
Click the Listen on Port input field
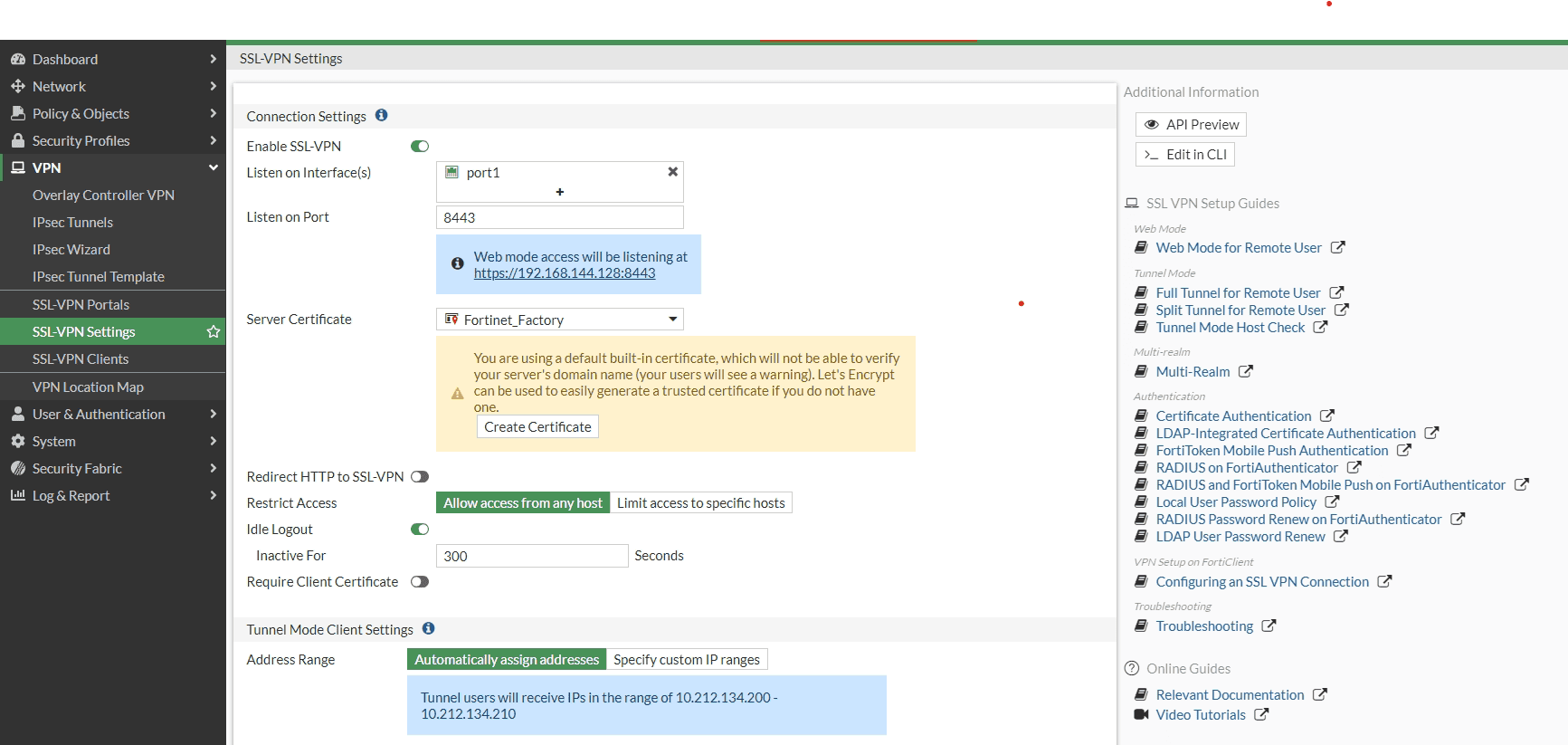point(560,217)
